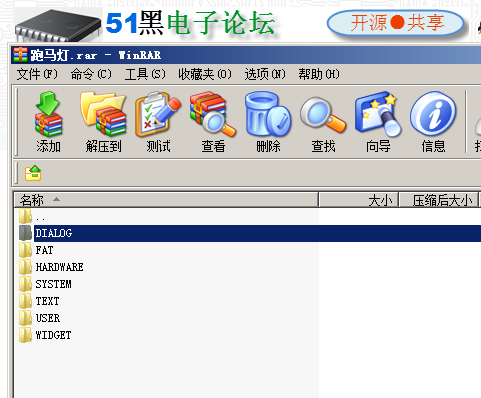481x398 pixels.
Task: Click the 51黑电子论坛 logo text
Action: (x=190, y=23)
